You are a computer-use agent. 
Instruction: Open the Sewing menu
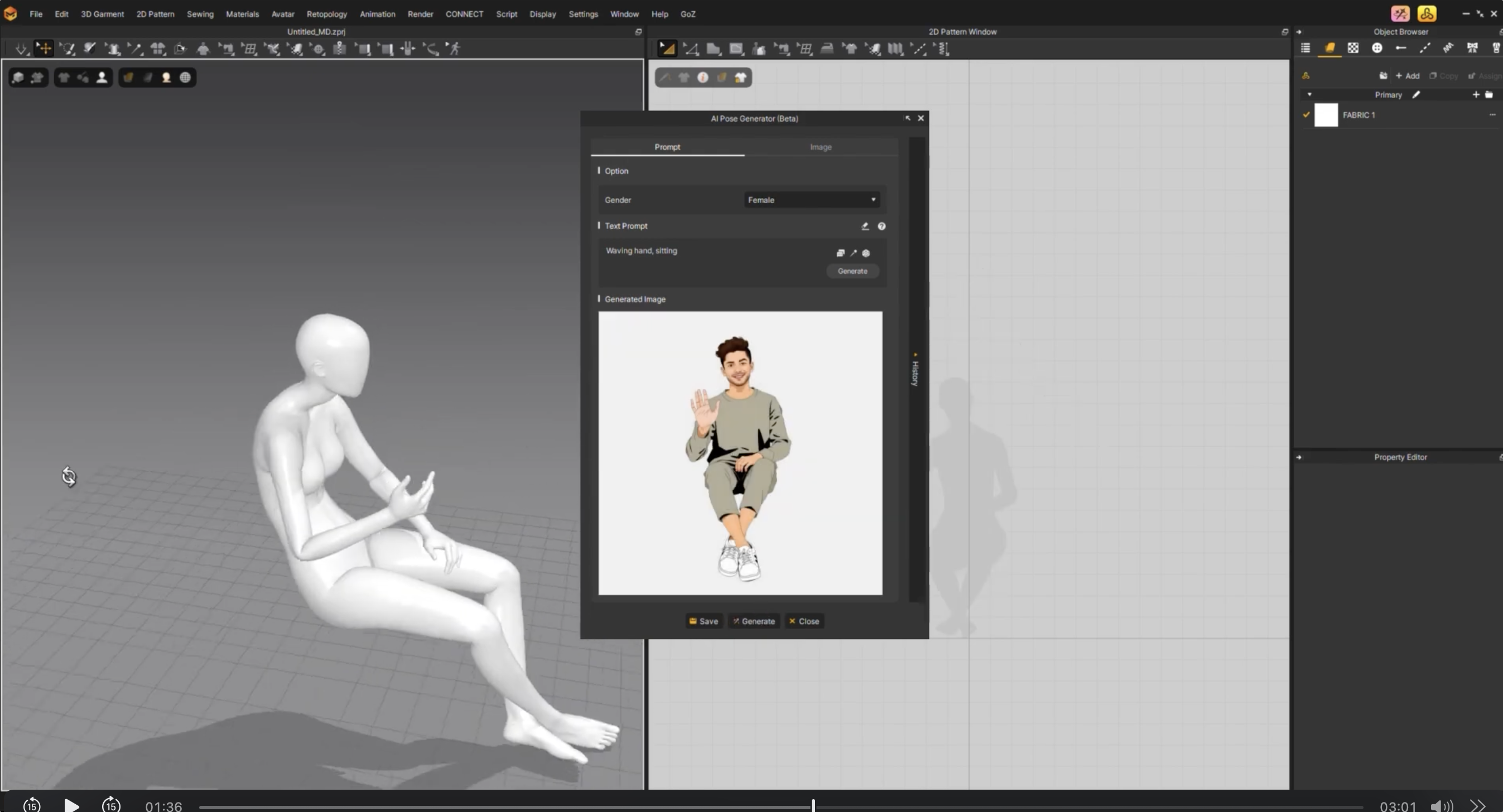pyautogui.click(x=200, y=13)
